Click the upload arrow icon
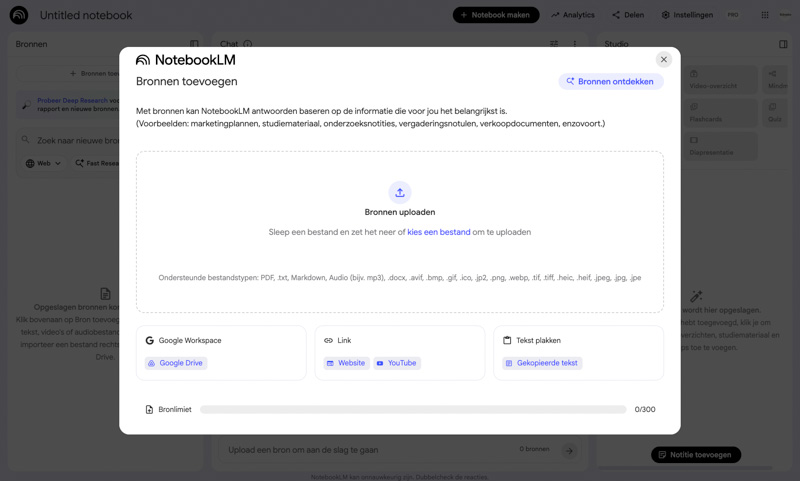The width and height of the screenshot is (800, 481). pos(399,192)
